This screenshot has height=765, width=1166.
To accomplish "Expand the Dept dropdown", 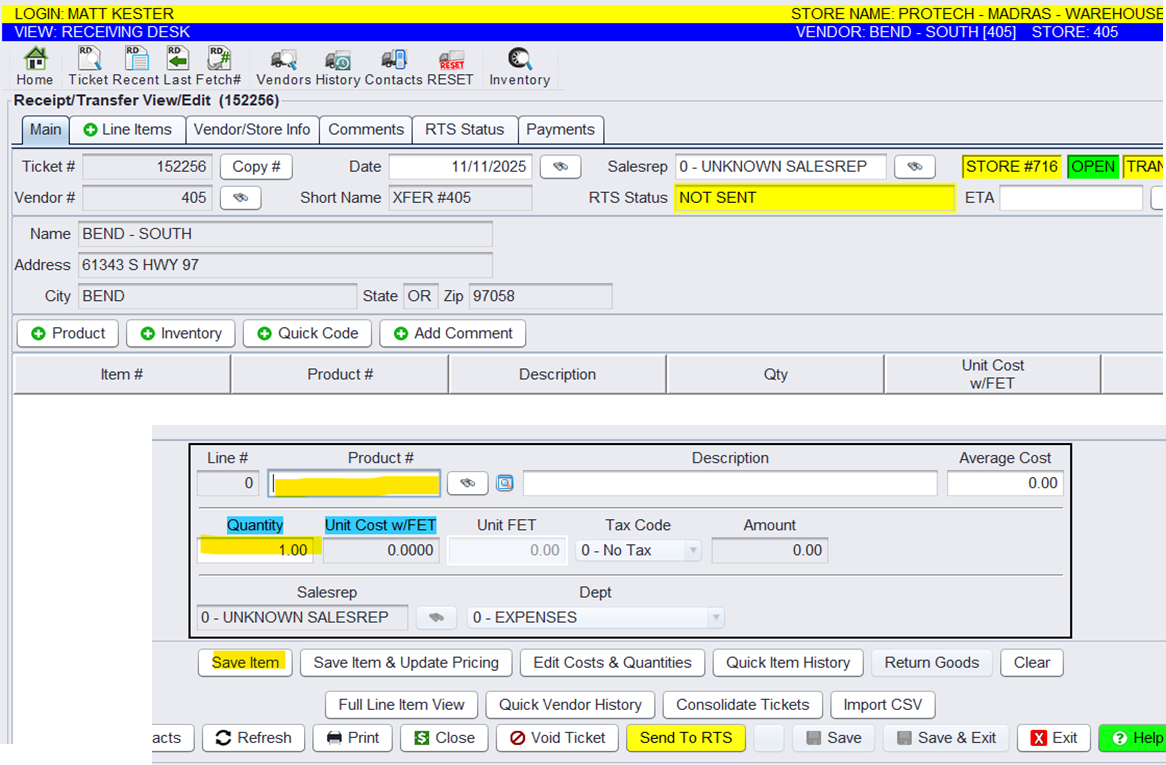I will click(715, 618).
